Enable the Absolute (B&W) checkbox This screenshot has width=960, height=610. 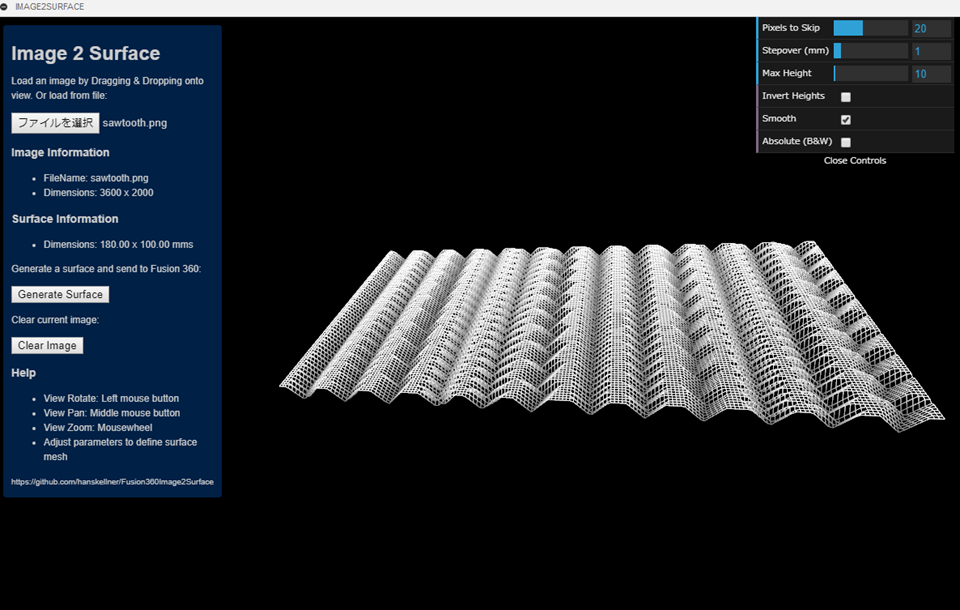846,142
